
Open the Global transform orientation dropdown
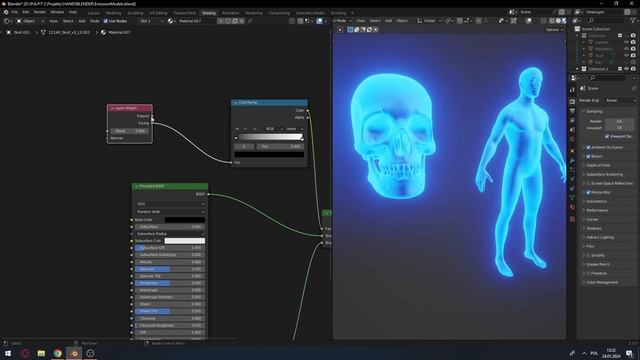point(429,21)
